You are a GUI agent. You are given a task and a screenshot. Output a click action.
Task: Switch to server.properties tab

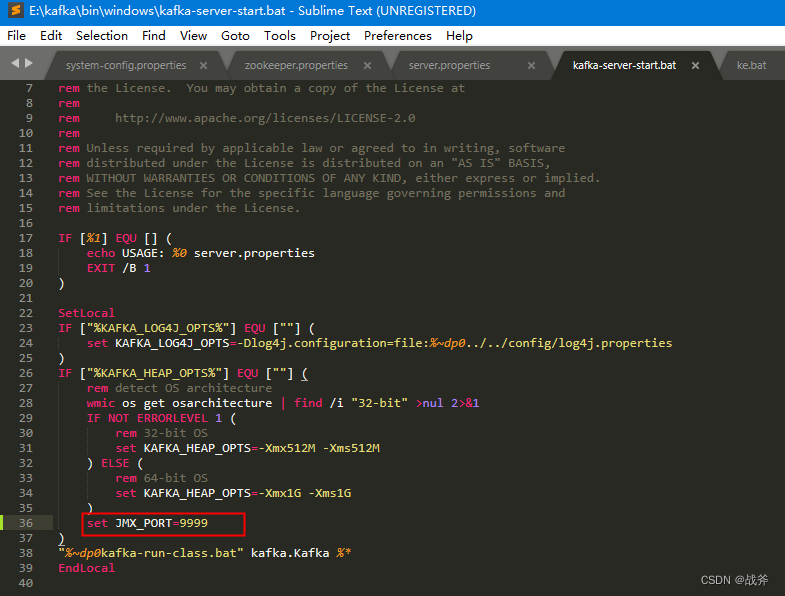pos(449,66)
